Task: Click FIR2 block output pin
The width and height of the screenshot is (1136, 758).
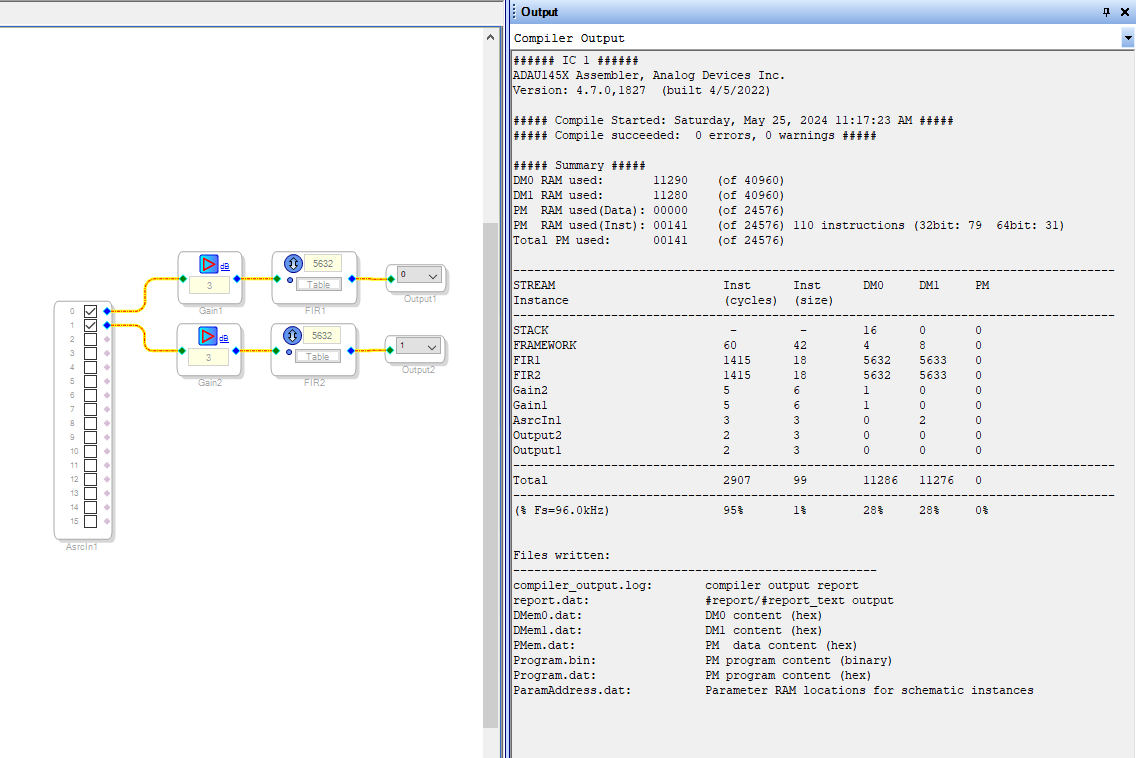Action: (351, 351)
